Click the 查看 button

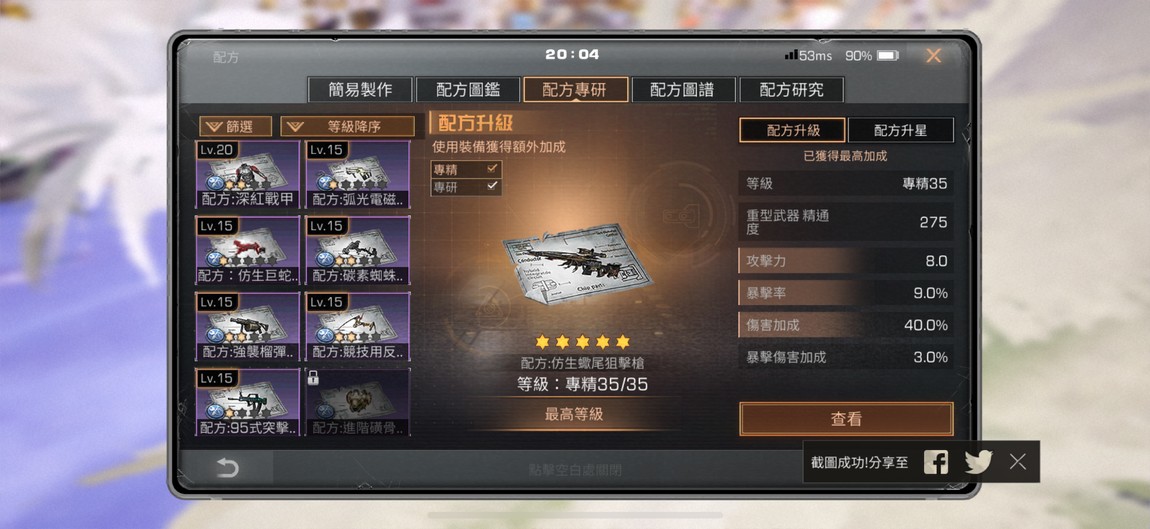pos(846,419)
